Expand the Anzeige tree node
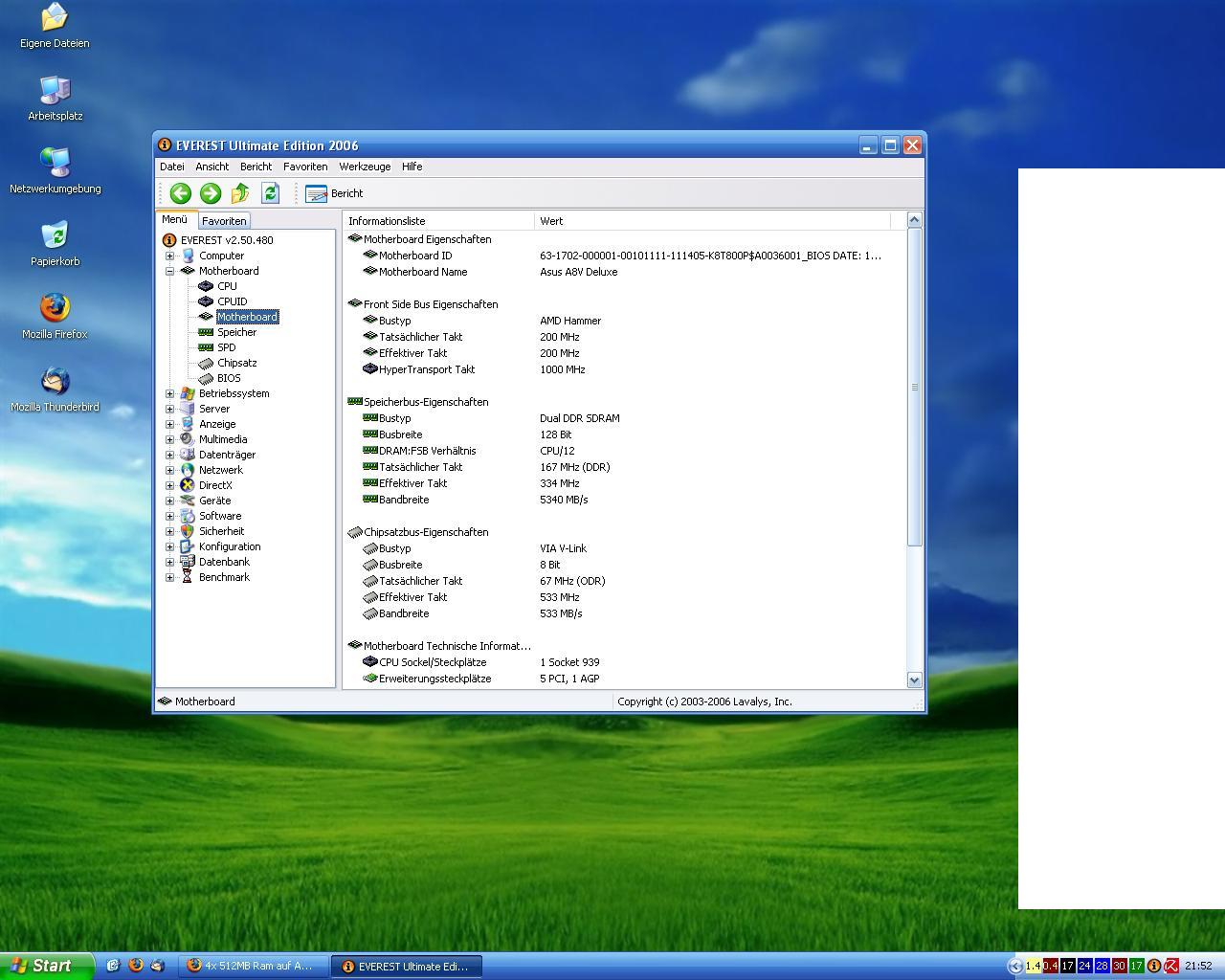 [x=170, y=424]
